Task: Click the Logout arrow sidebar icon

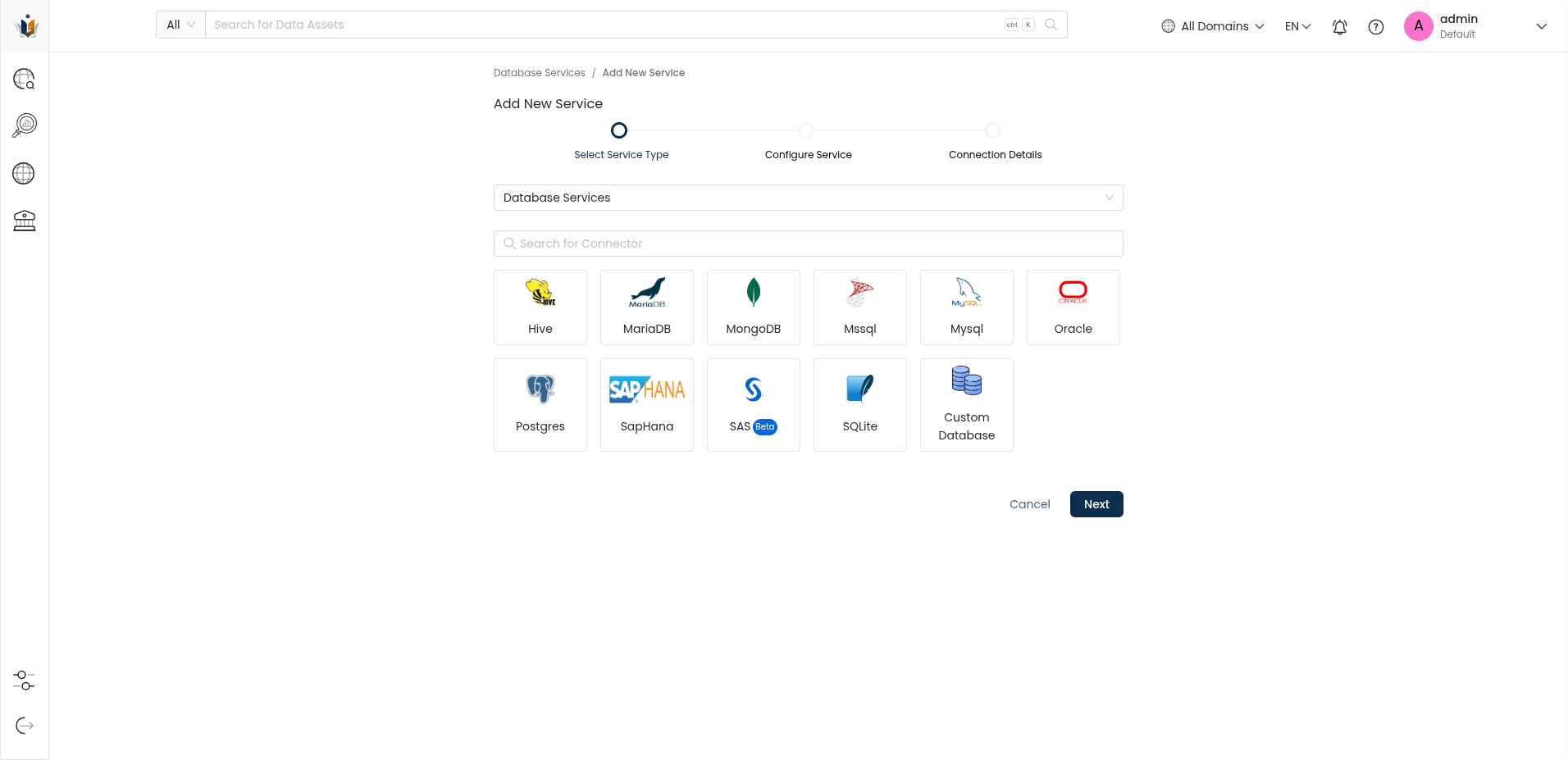Action: pos(25,726)
